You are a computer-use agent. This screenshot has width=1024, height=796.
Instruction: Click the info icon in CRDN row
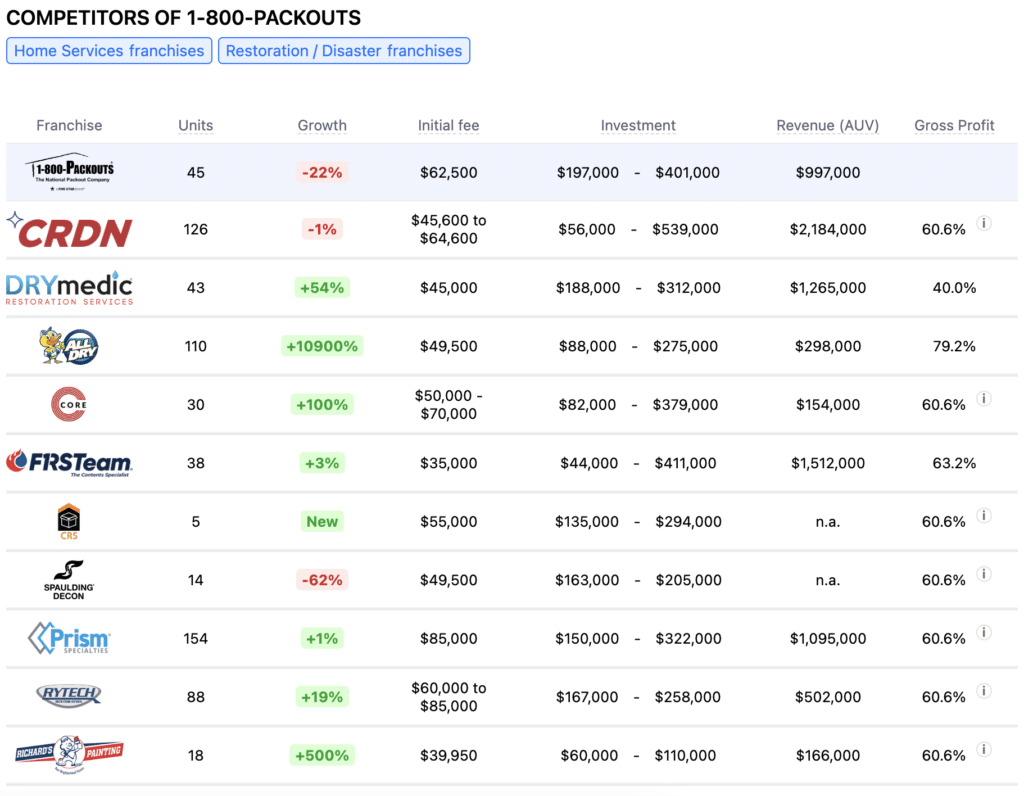(984, 223)
